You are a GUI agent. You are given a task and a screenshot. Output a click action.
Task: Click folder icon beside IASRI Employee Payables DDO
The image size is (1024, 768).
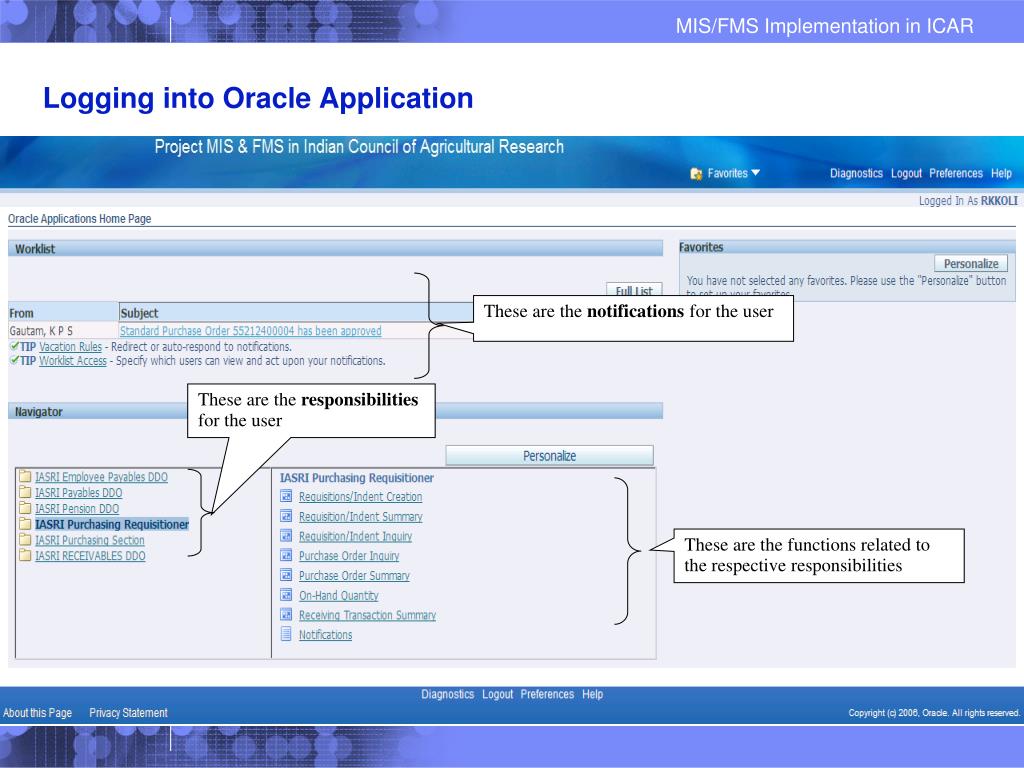point(25,477)
